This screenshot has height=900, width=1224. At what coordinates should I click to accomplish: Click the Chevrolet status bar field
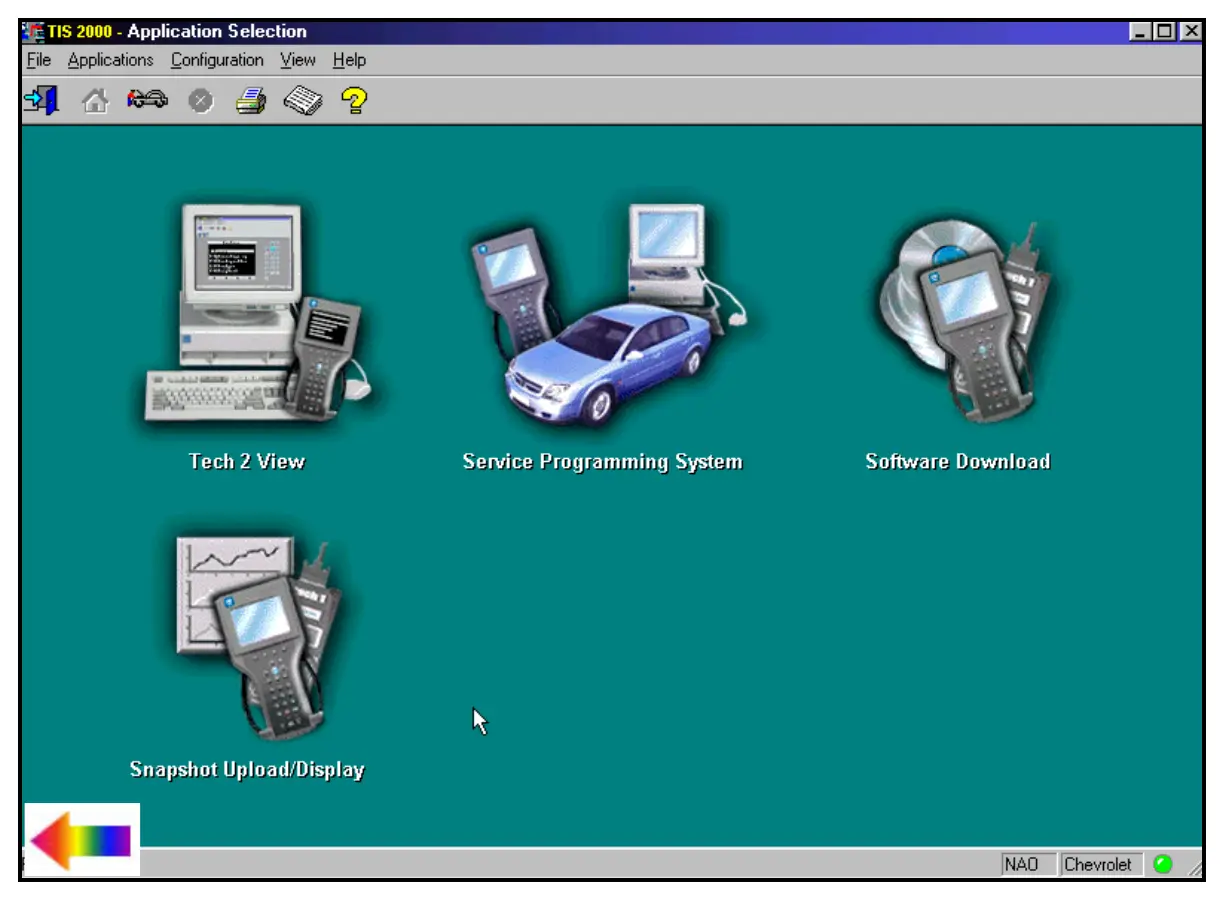pyautogui.click(x=1097, y=864)
